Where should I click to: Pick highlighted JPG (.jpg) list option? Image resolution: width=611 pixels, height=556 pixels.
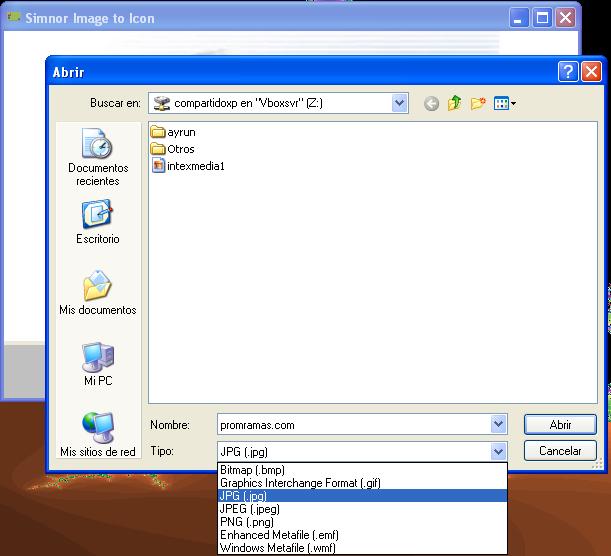click(x=362, y=496)
